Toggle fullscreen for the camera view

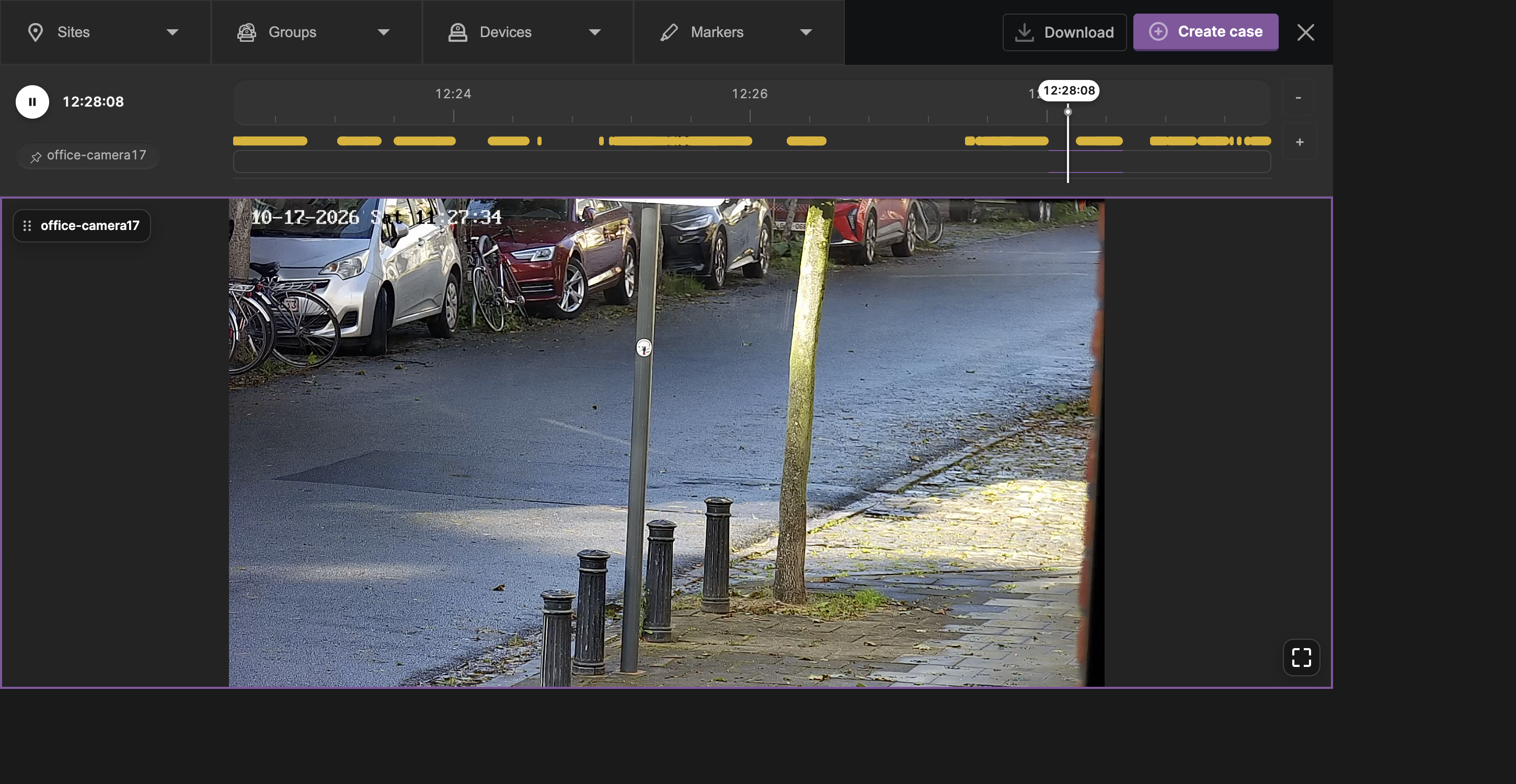1301,658
